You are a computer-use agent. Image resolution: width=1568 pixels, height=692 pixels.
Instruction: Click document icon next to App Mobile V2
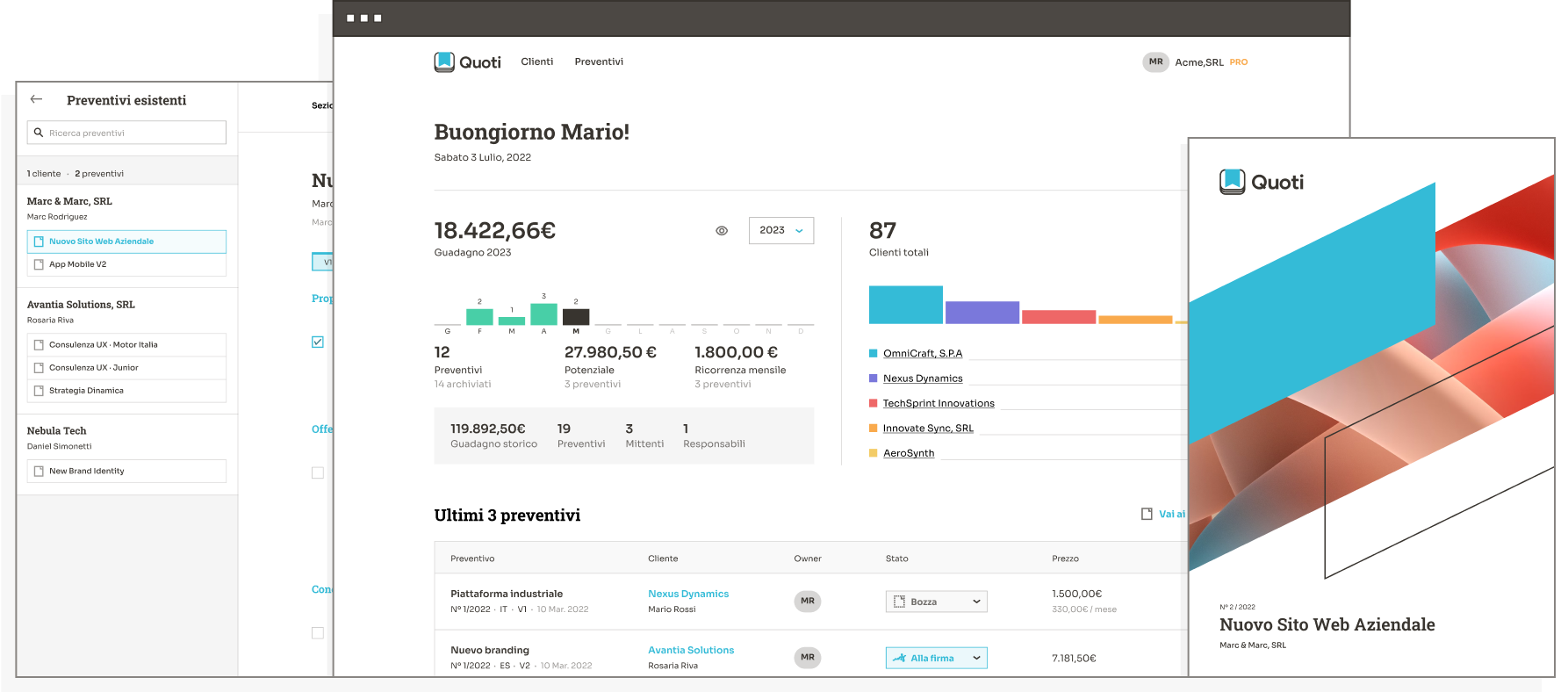[x=39, y=264]
